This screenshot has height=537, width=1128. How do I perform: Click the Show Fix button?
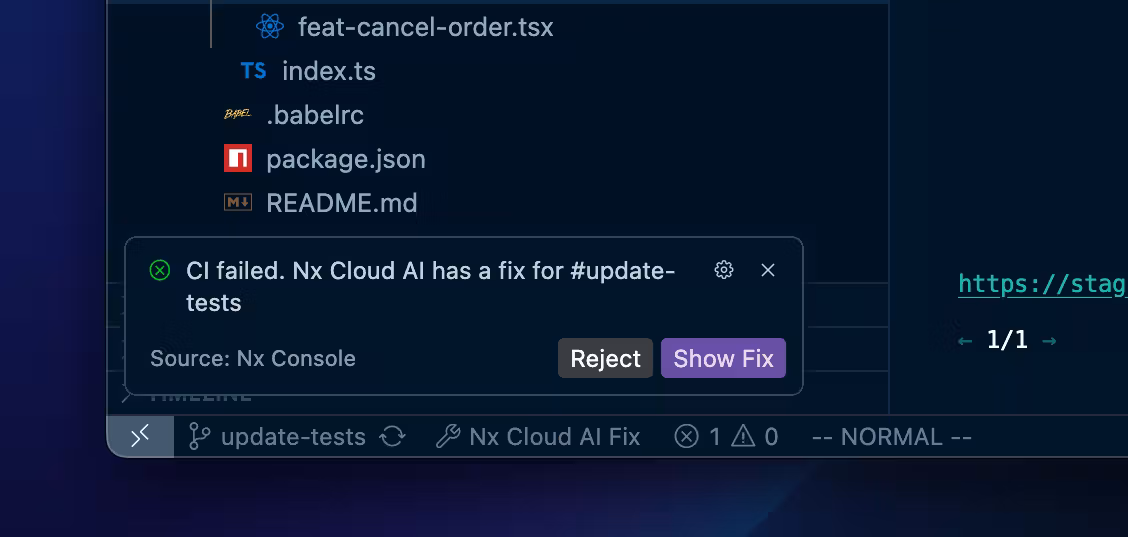(x=723, y=359)
